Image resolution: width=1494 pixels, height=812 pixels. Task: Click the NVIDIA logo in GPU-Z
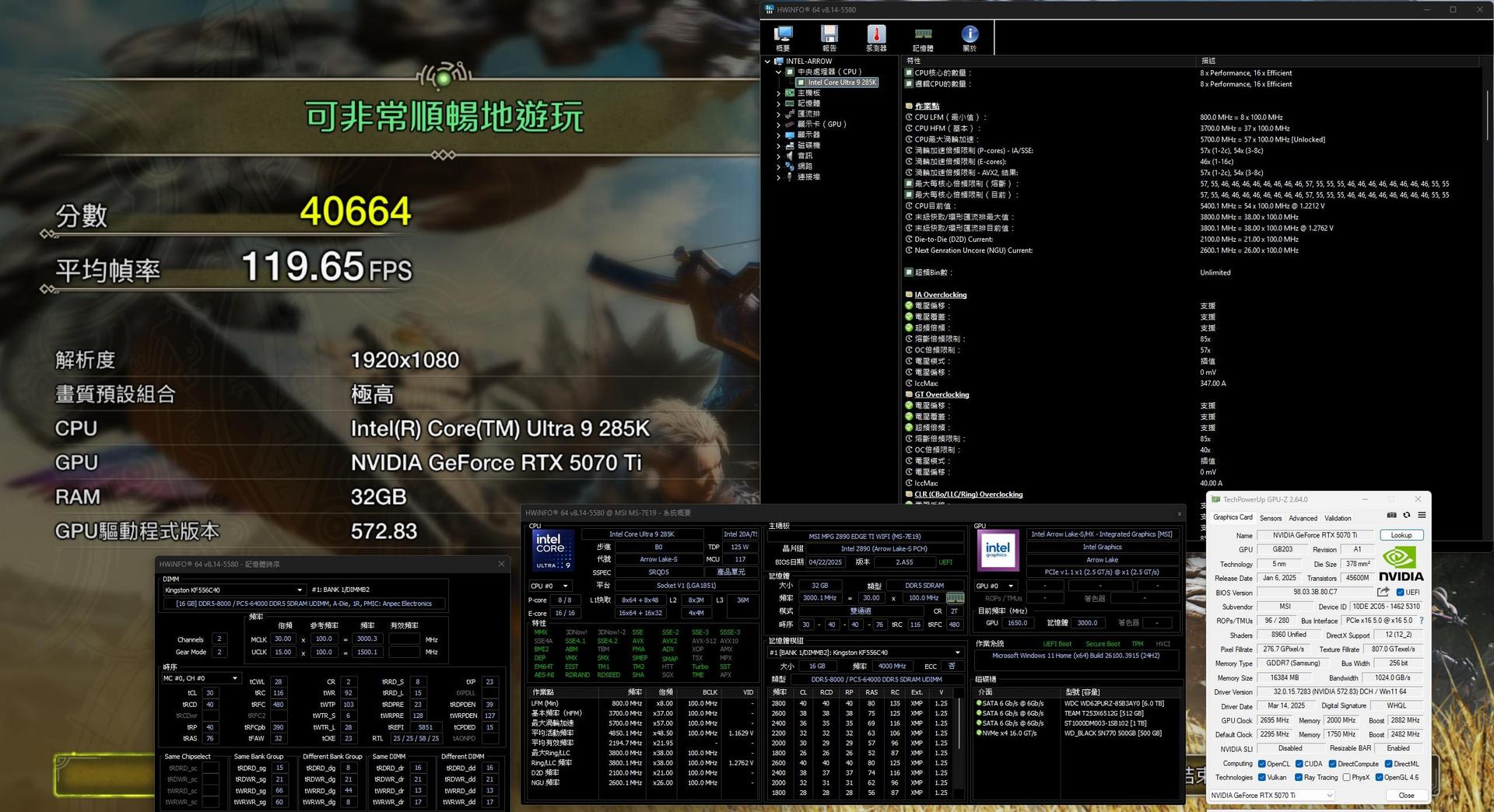pos(1401,563)
